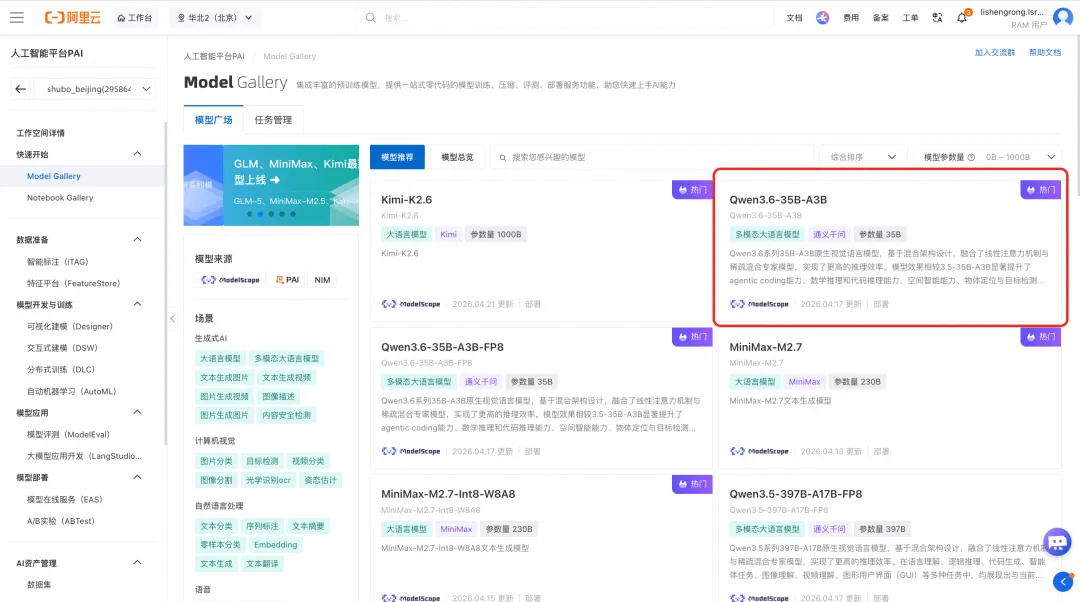Toggle the 目标检测 scene filter
The image size is (1080, 602).
(262, 461)
